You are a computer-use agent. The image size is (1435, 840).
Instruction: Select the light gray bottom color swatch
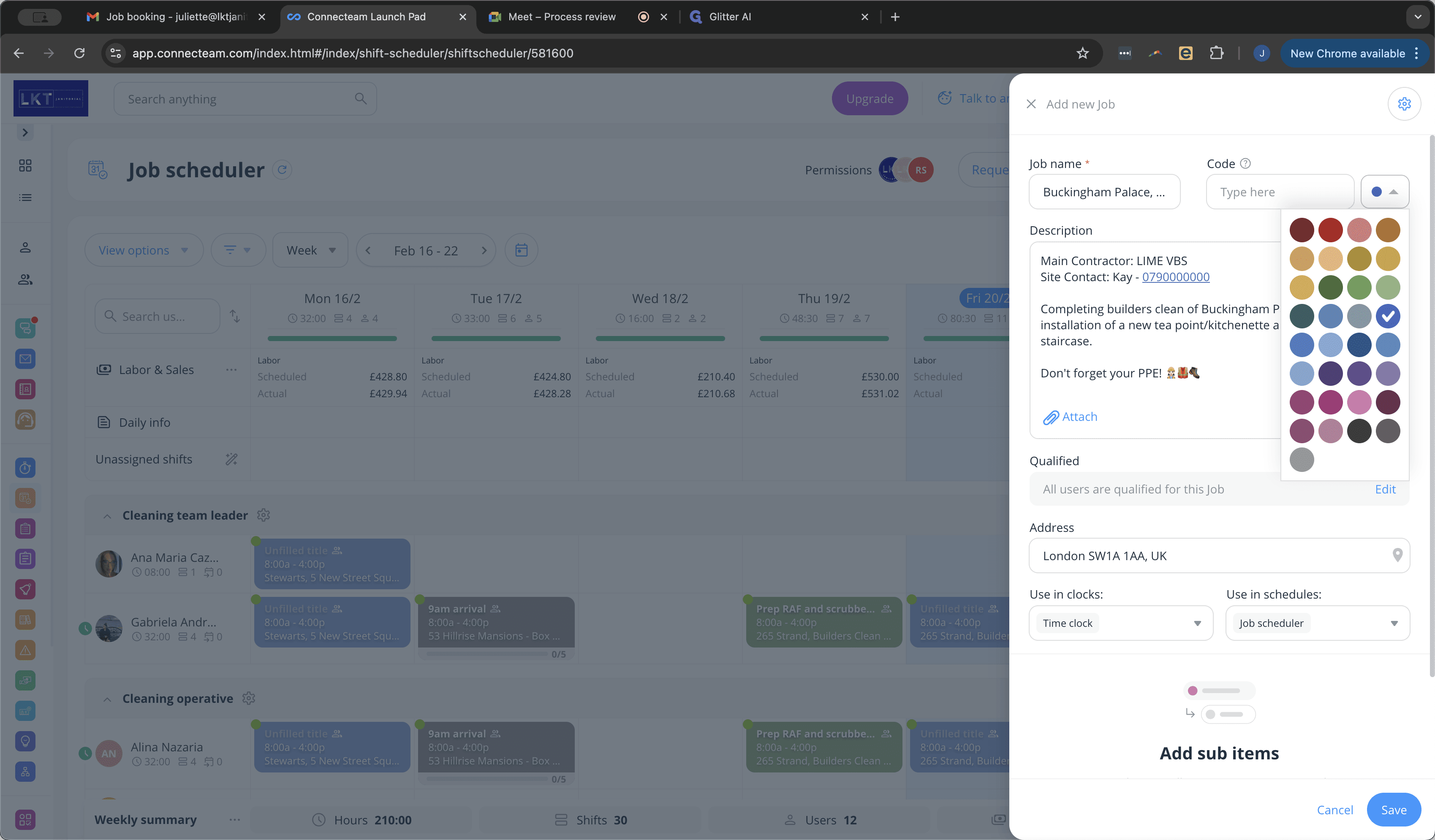(1302, 460)
